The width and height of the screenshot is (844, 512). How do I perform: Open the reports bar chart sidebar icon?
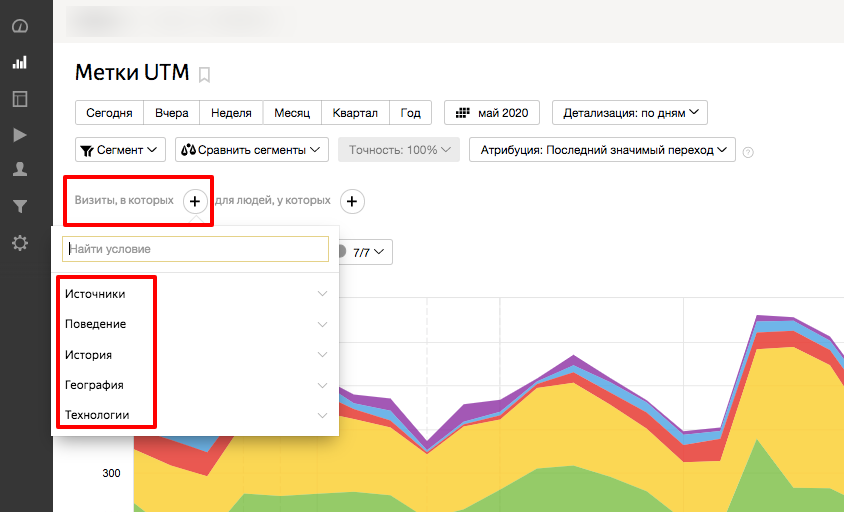19,62
